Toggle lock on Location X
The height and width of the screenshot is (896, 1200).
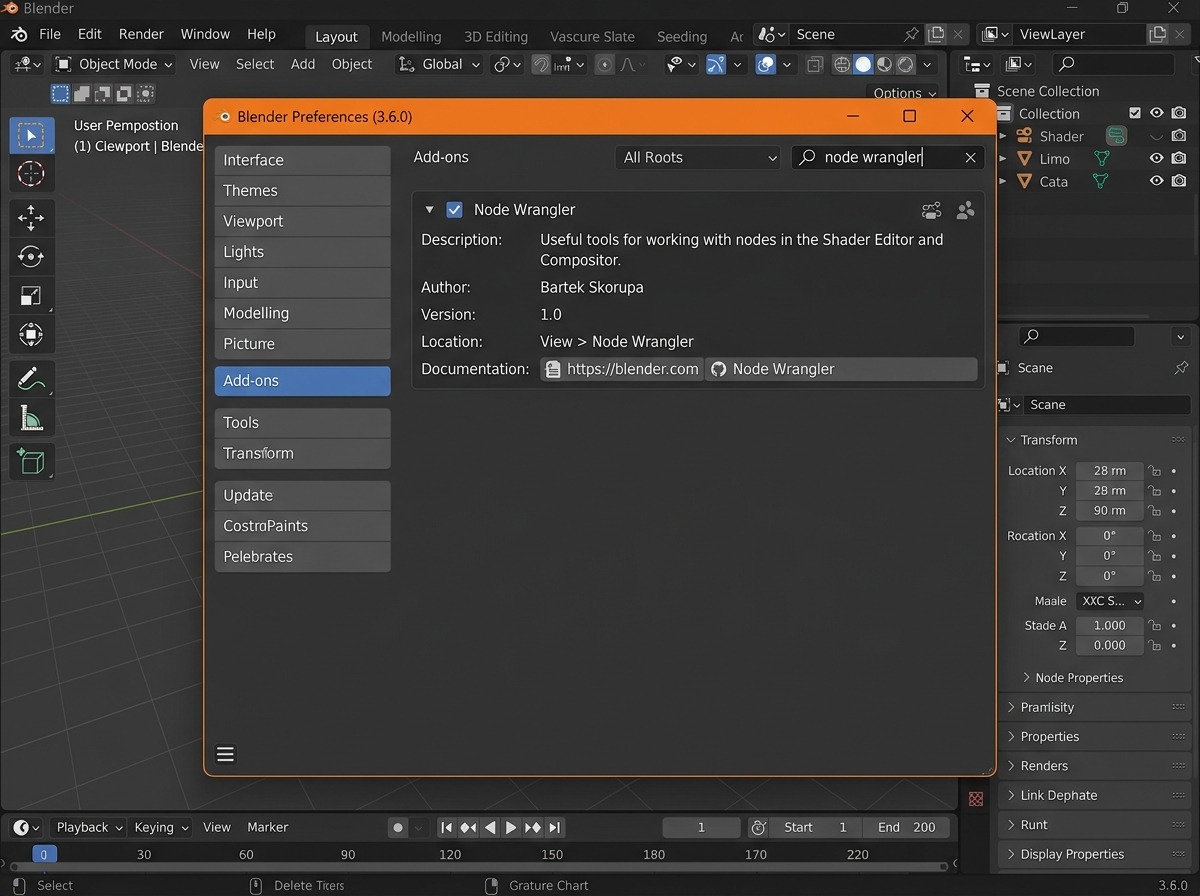tap(1154, 471)
